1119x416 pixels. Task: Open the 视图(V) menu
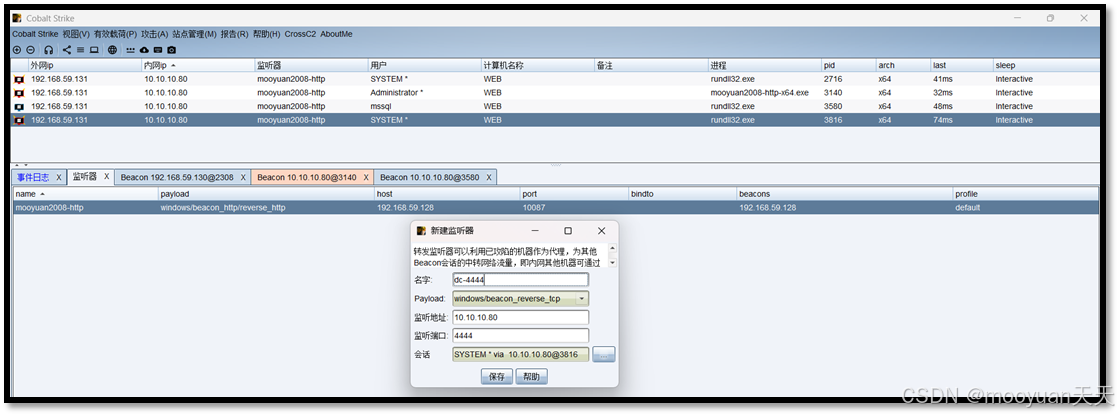click(x=76, y=34)
